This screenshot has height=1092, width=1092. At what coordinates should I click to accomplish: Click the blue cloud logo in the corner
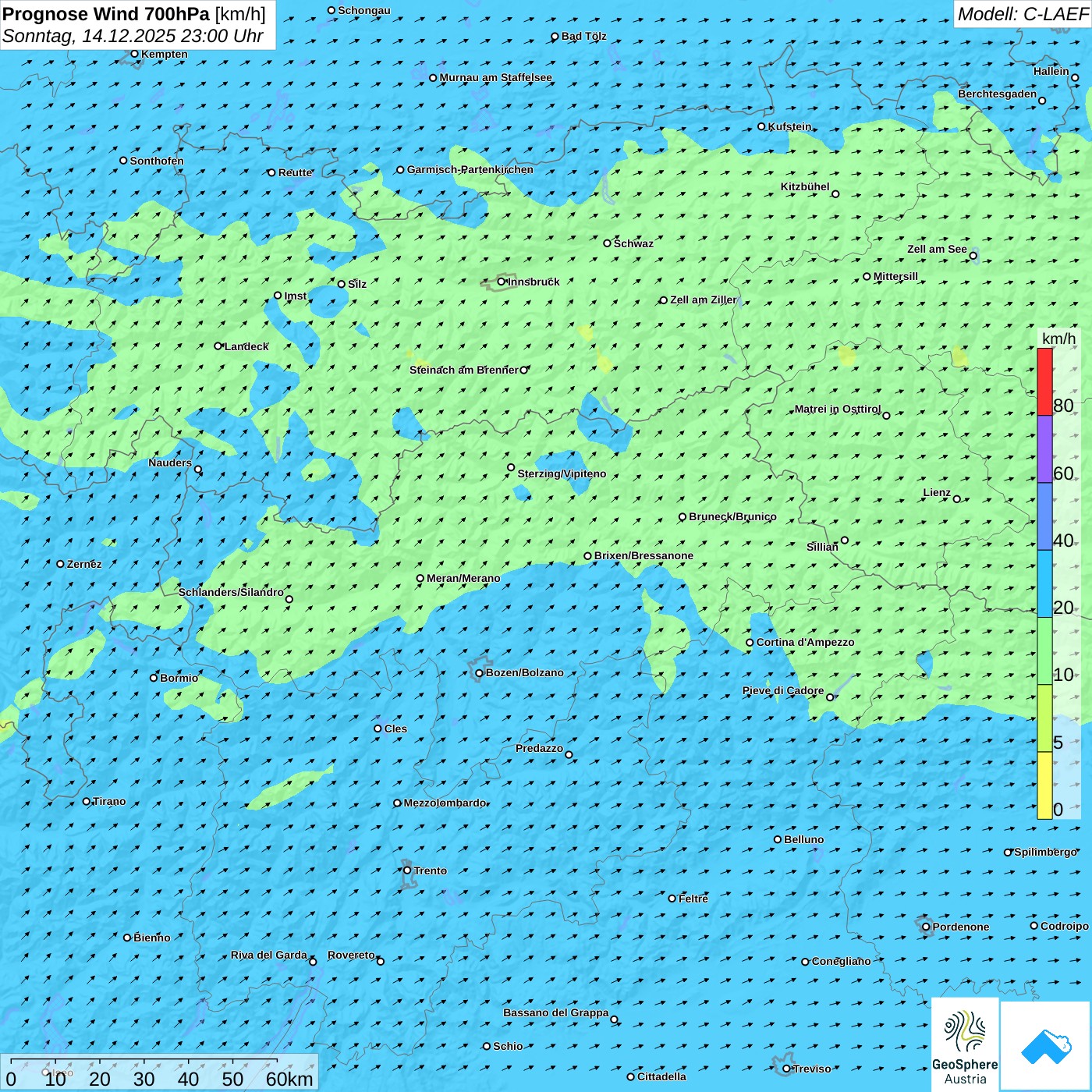[1046, 1045]
